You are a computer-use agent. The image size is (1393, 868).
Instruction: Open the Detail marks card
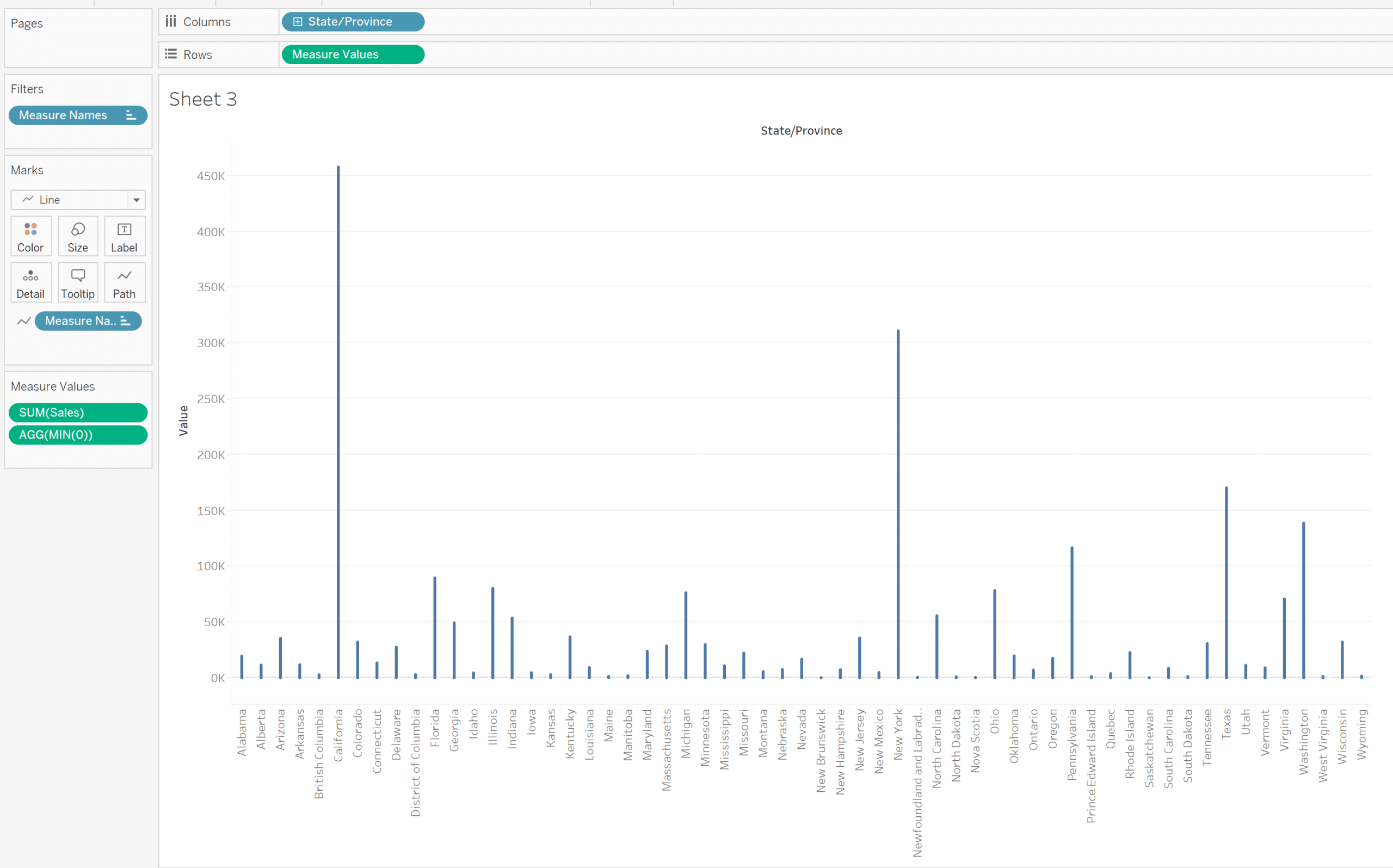[x=30, y=282]
